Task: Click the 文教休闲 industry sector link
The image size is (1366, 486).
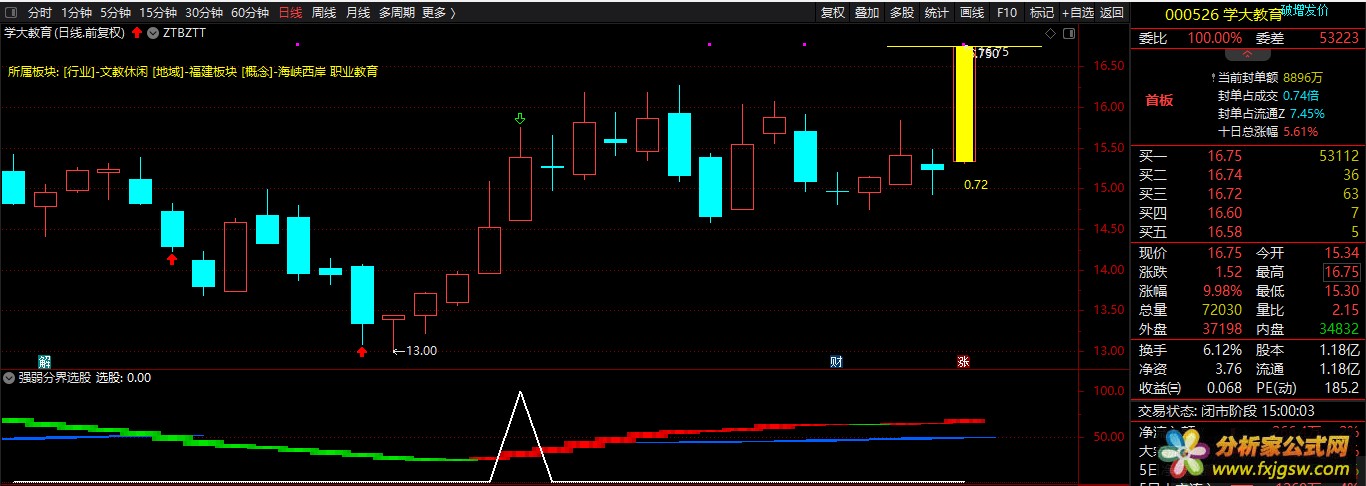Action: coord(122,72)
